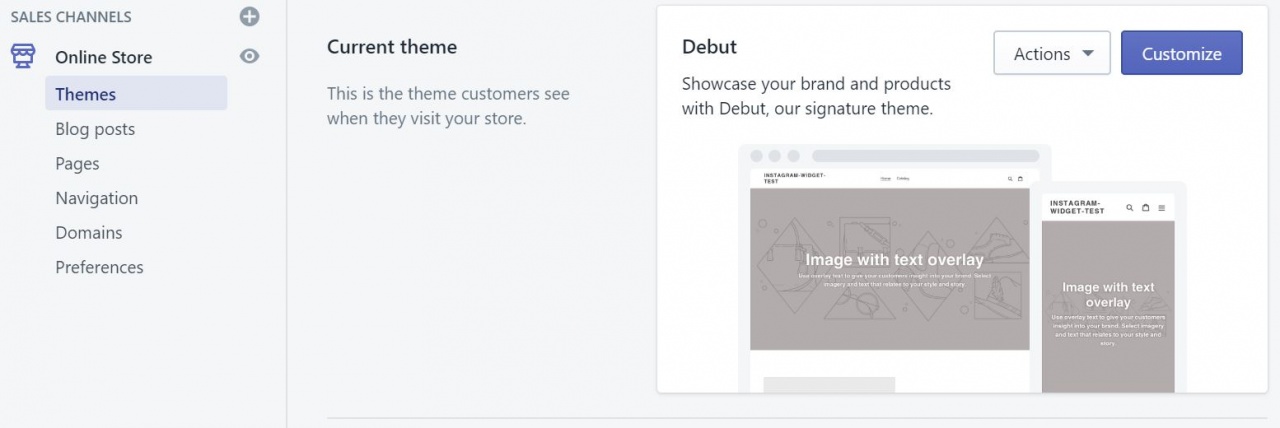Image resolution: width=1280 pixels, height=428 pixels.
Task: Open Domains settings
Action: tap(89, 233)
